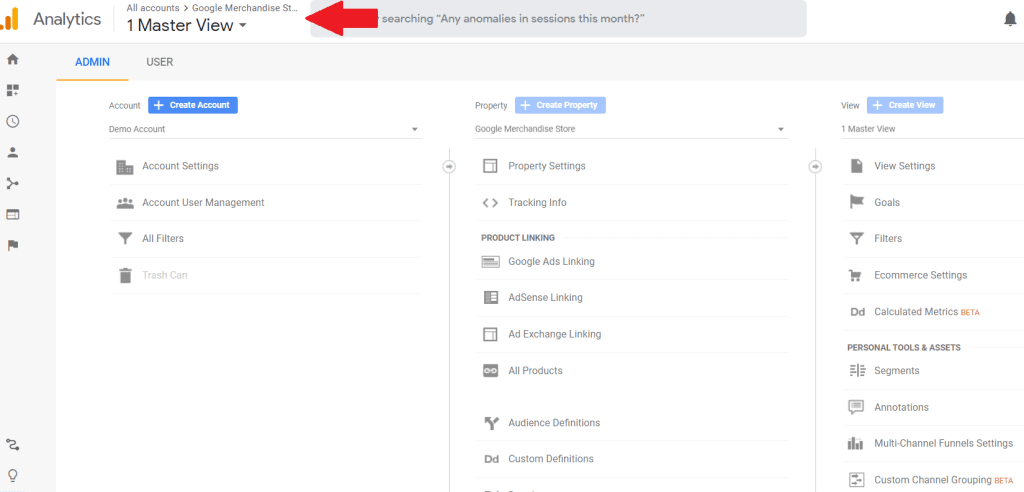This screenshot has width=1024, height=492.
Task: Open Audience Definitions text link
Action: click(554, 423)
